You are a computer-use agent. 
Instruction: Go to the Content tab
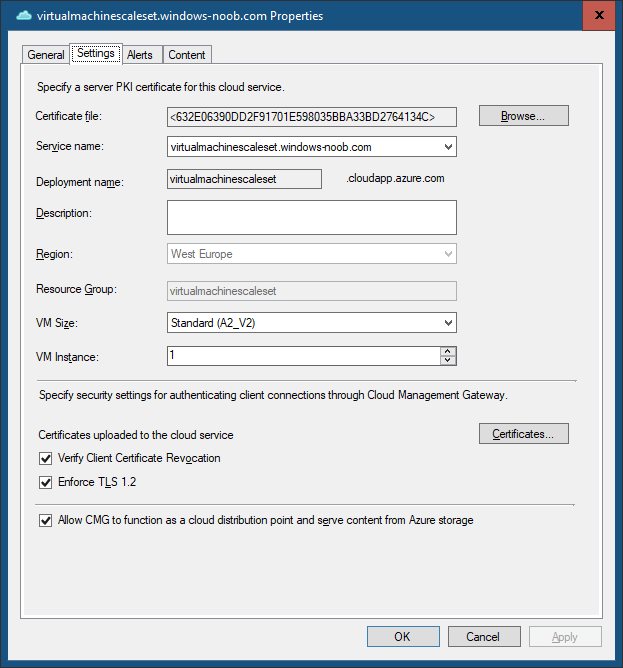click(x=187, y=55)
